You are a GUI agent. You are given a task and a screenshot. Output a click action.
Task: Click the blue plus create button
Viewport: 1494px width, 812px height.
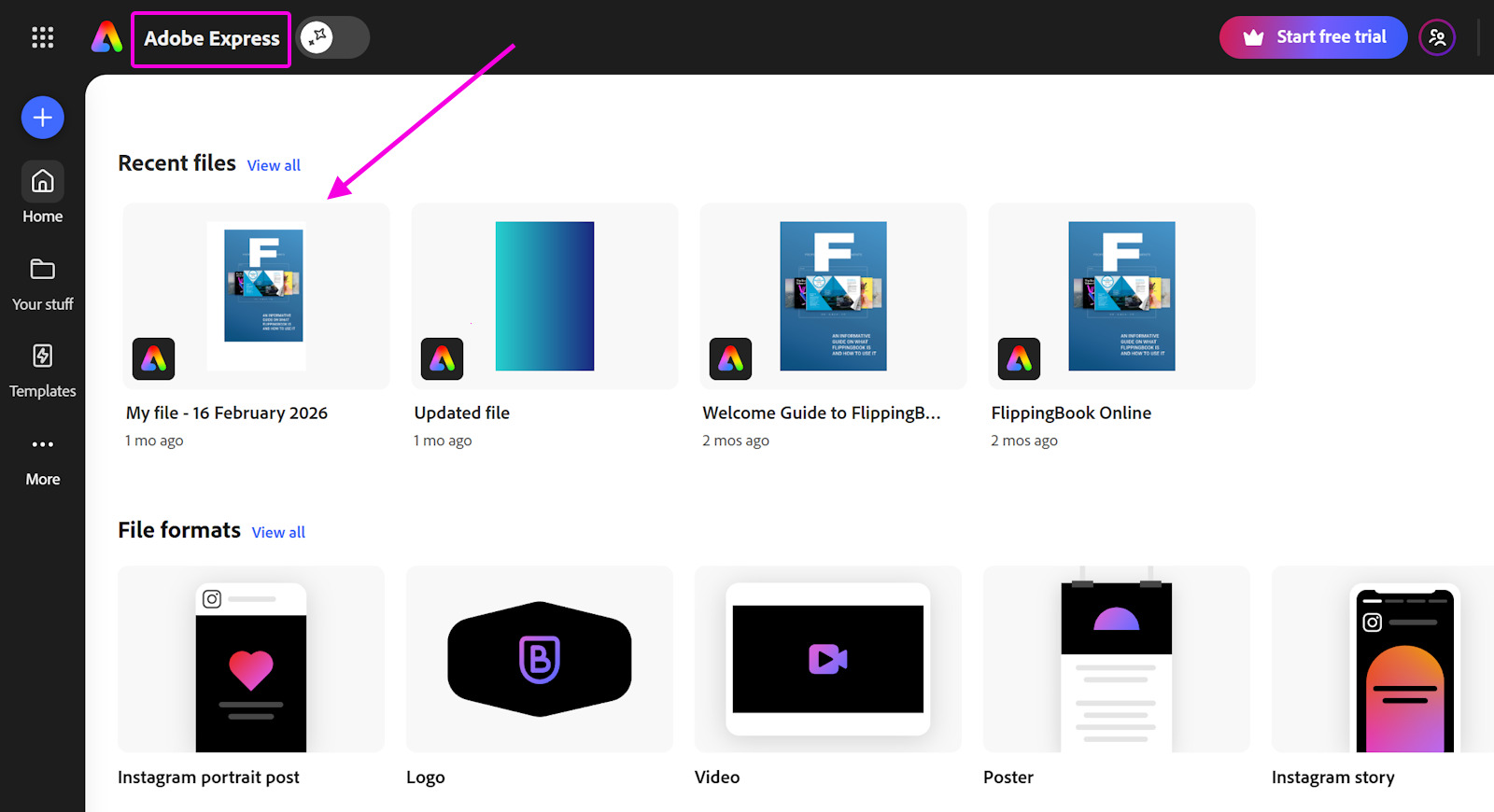click(x=43, y=118)
